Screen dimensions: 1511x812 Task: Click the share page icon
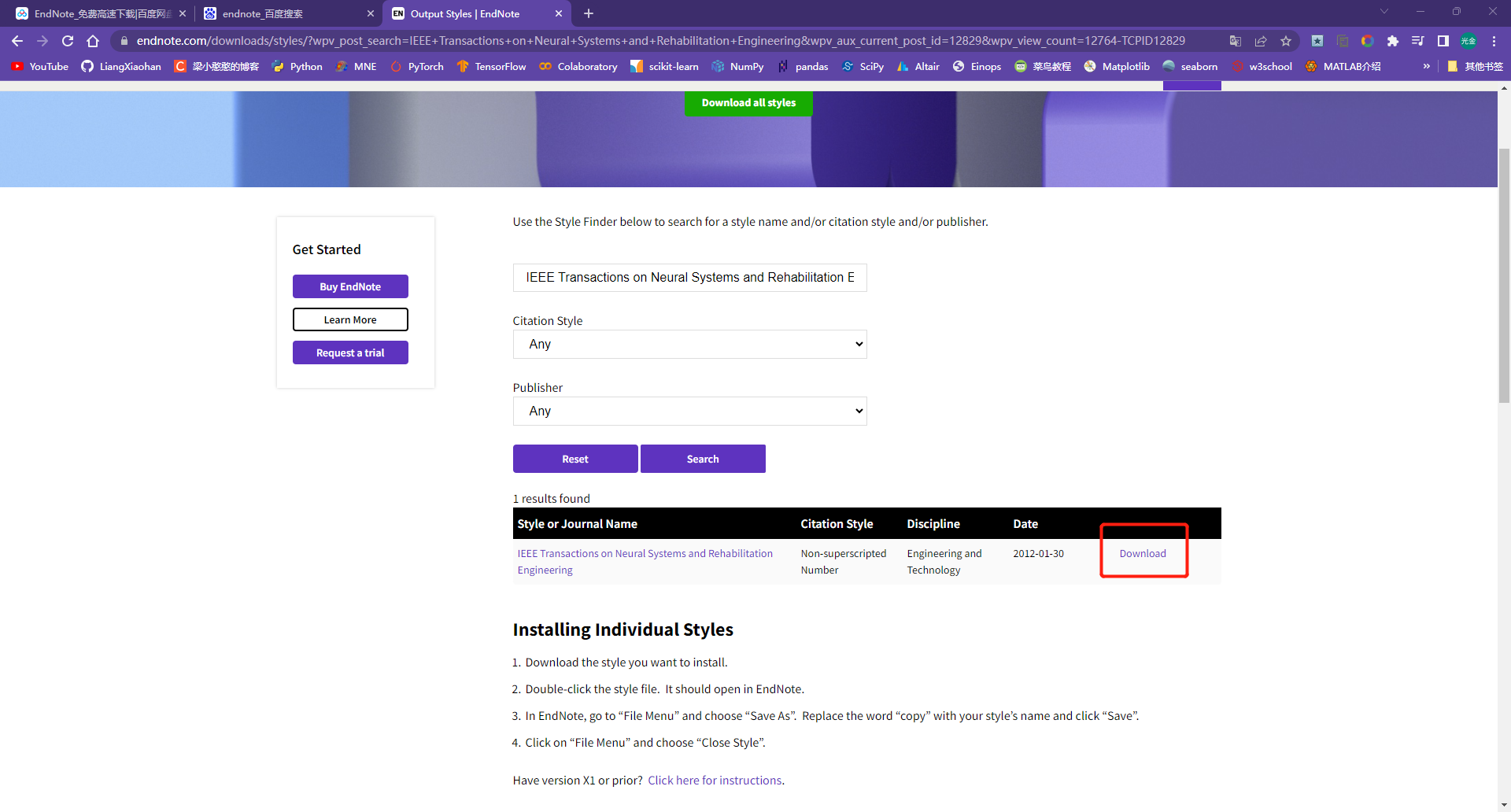pyautogui.click(x=1261, y=41)
